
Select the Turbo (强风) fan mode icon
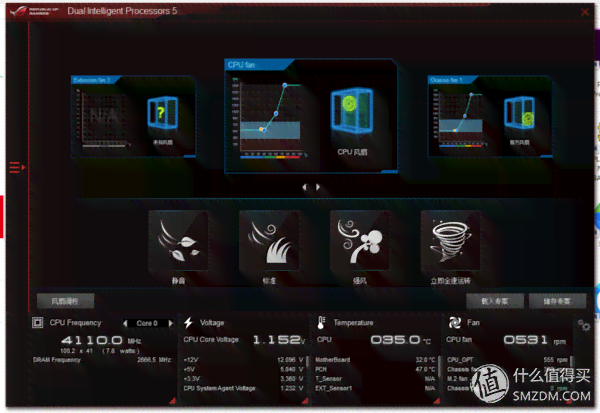click(360, 241)
